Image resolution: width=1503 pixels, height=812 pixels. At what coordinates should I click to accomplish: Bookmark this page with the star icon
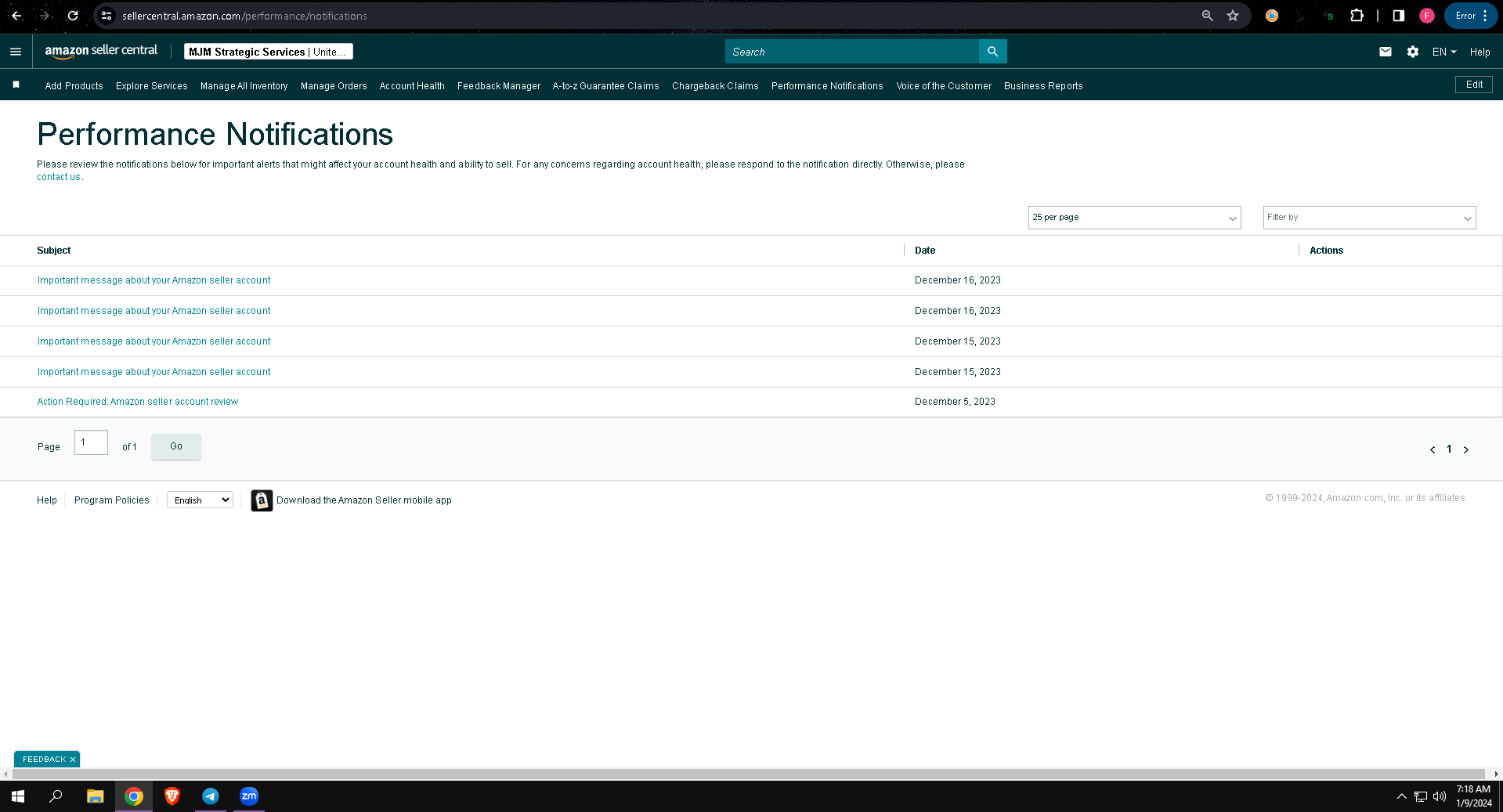[1233, 16]
